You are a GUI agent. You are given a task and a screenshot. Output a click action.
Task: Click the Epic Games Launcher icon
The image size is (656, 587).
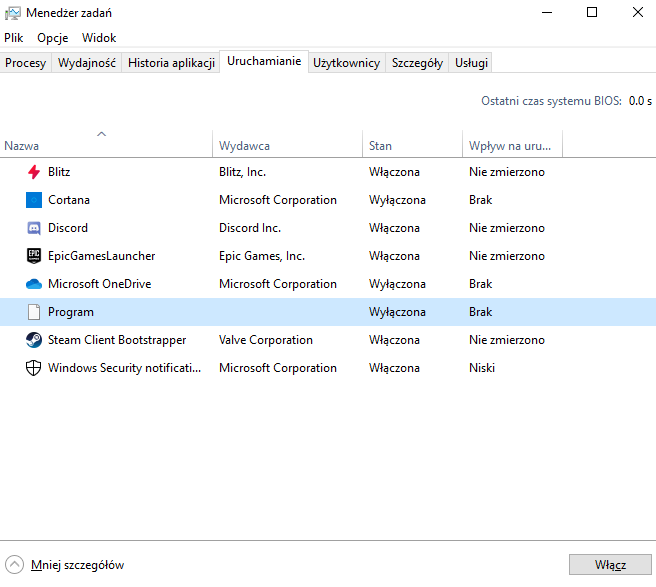tap(34, 256)
